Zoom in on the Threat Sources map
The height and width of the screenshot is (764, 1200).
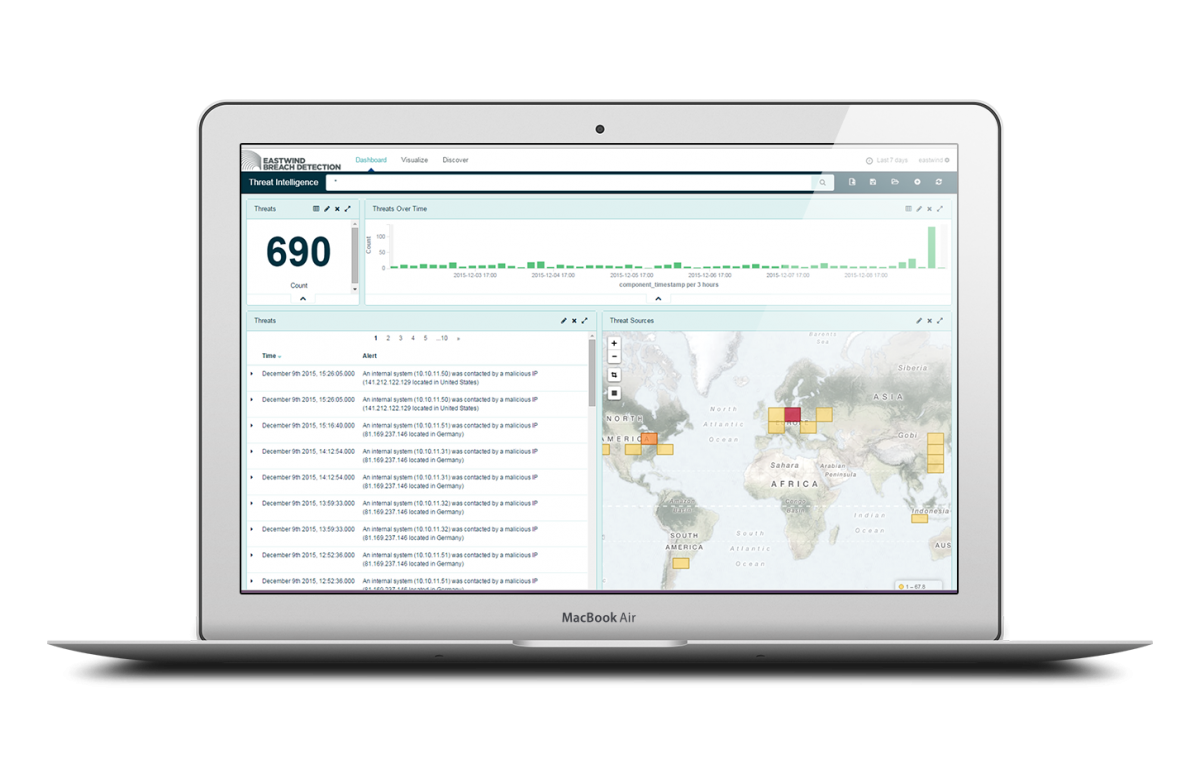[614, 343]
